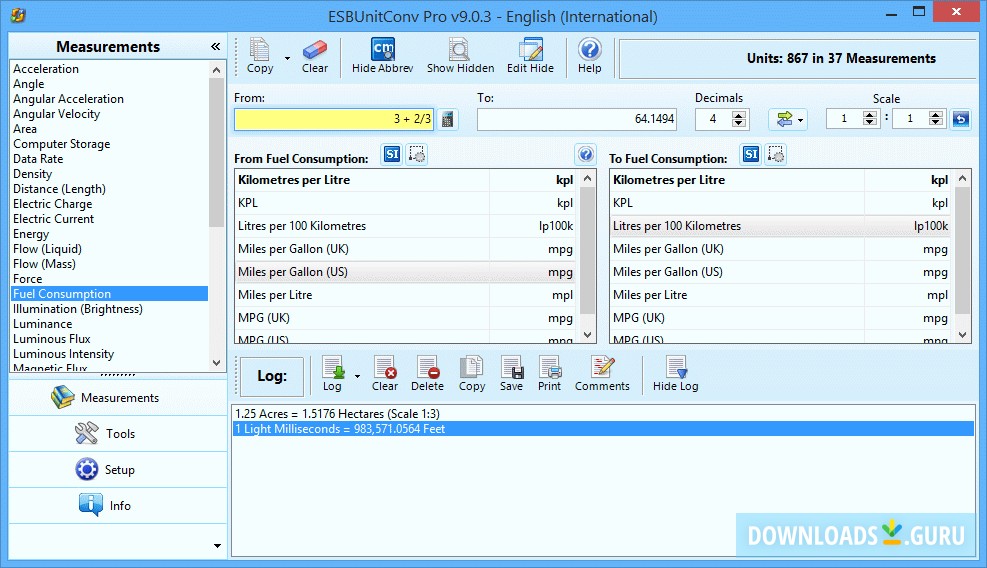Open the Info section
The height and width of the screenshot is (568, 987).
pyautogui.click(x=118, y=506)
